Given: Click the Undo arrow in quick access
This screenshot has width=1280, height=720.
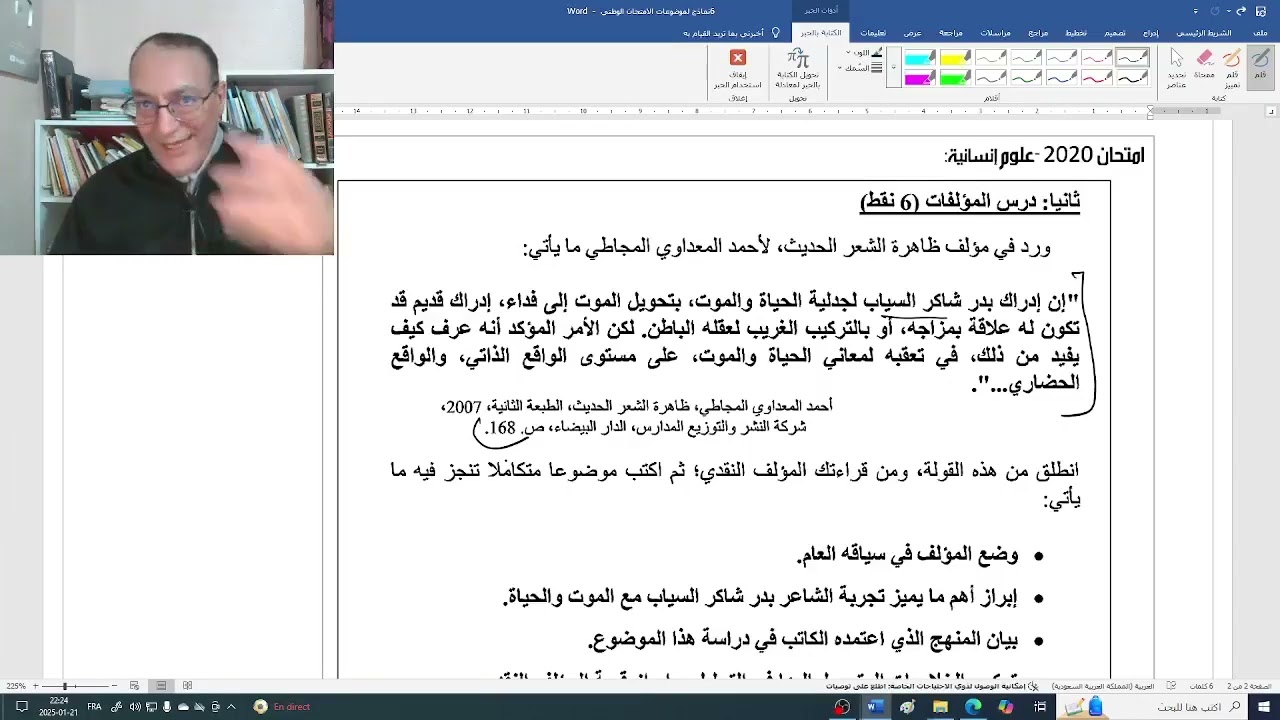Looking at the screenshot, I should tap(1241, 11).
